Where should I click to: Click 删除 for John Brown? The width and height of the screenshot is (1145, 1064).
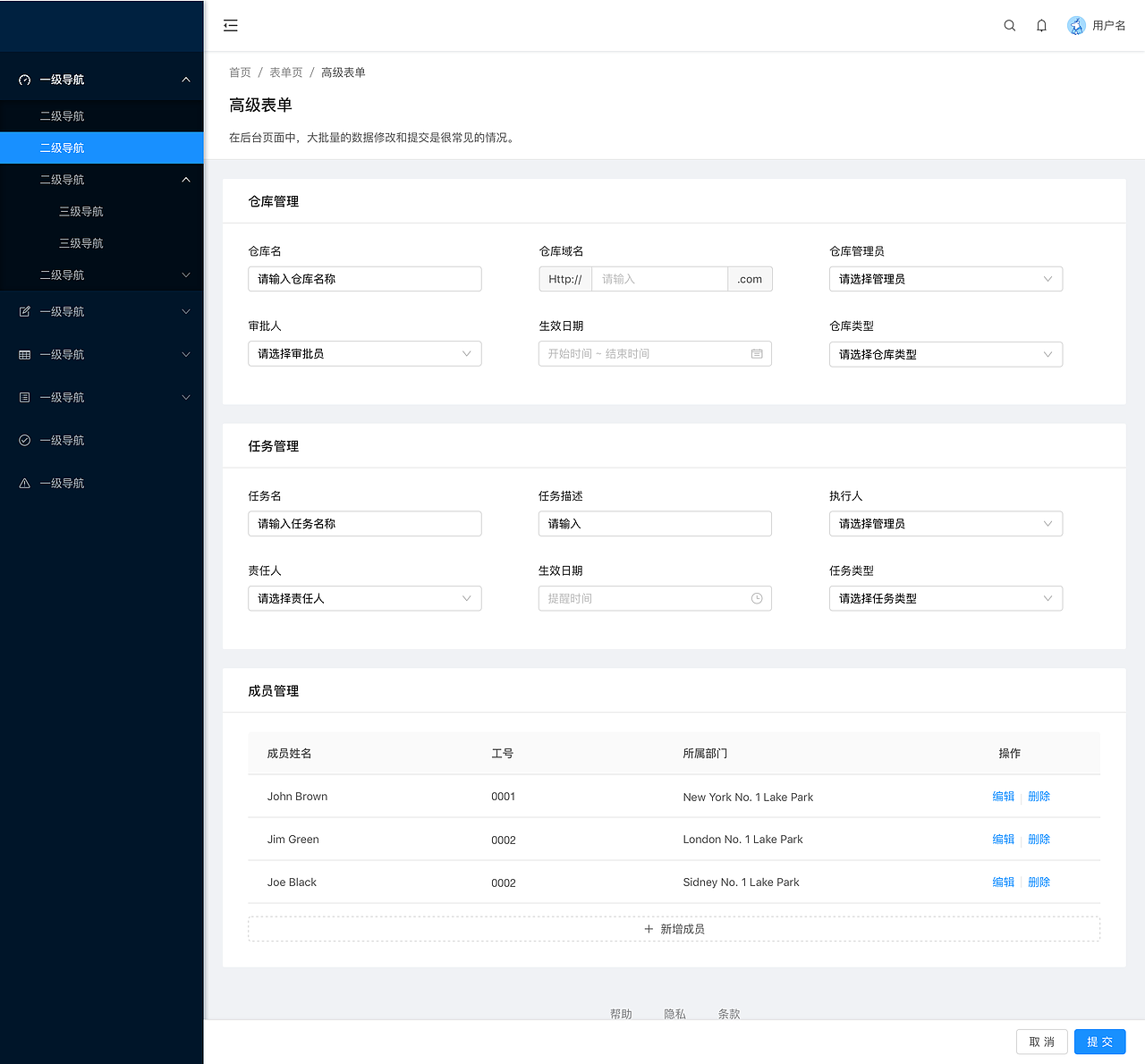point(1039,797)
